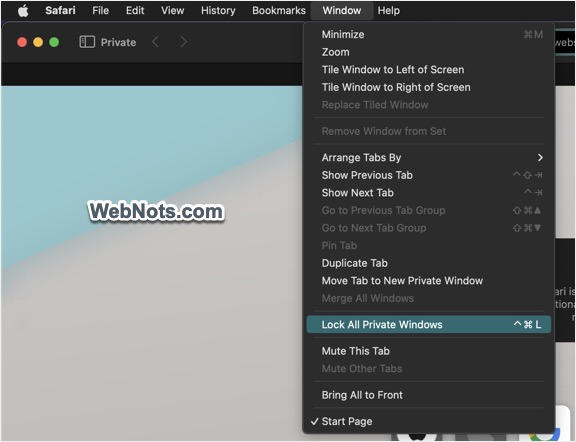
Task: Close the Safari window with red button
Action: [x=22, y=42]
